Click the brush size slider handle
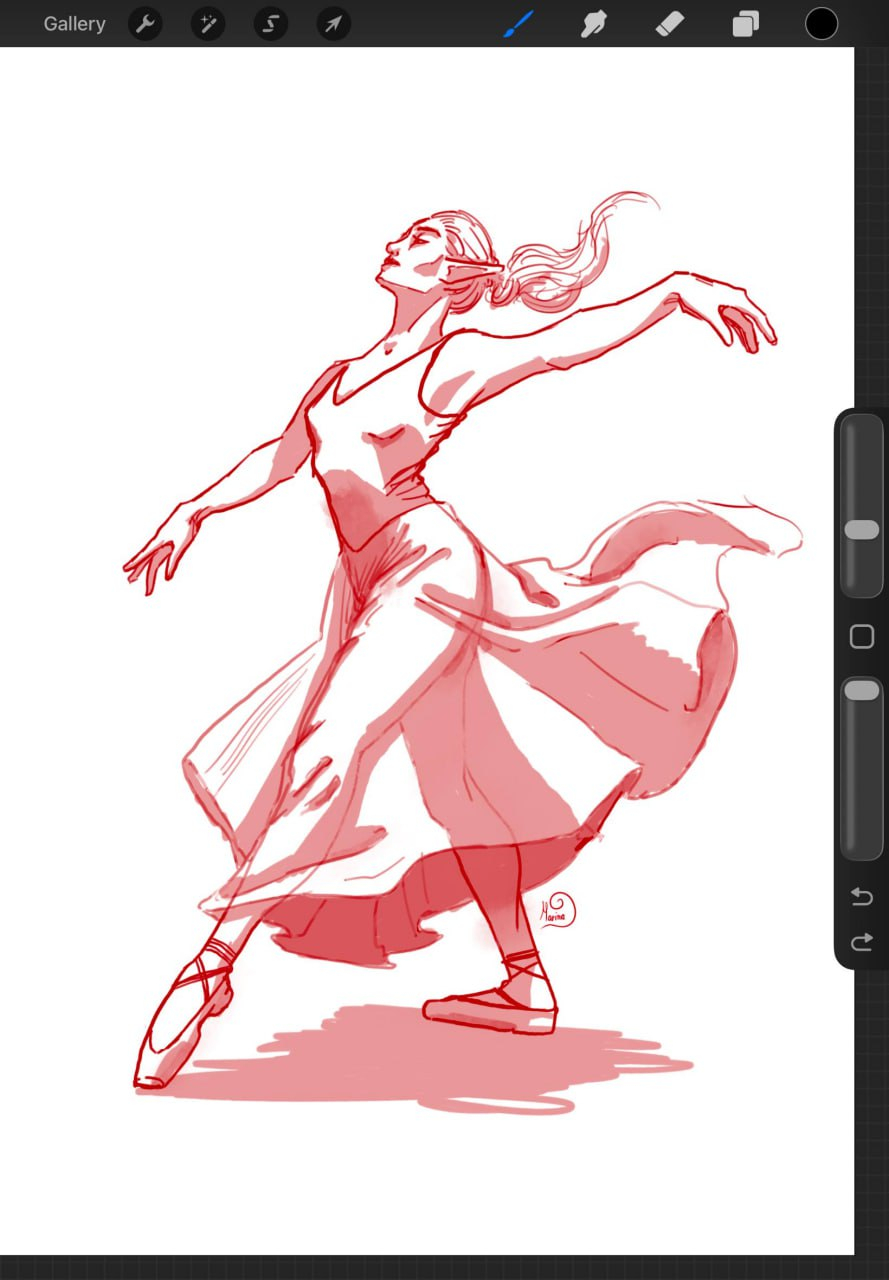This screenshot has width=889, height=1280. (861, 530)
